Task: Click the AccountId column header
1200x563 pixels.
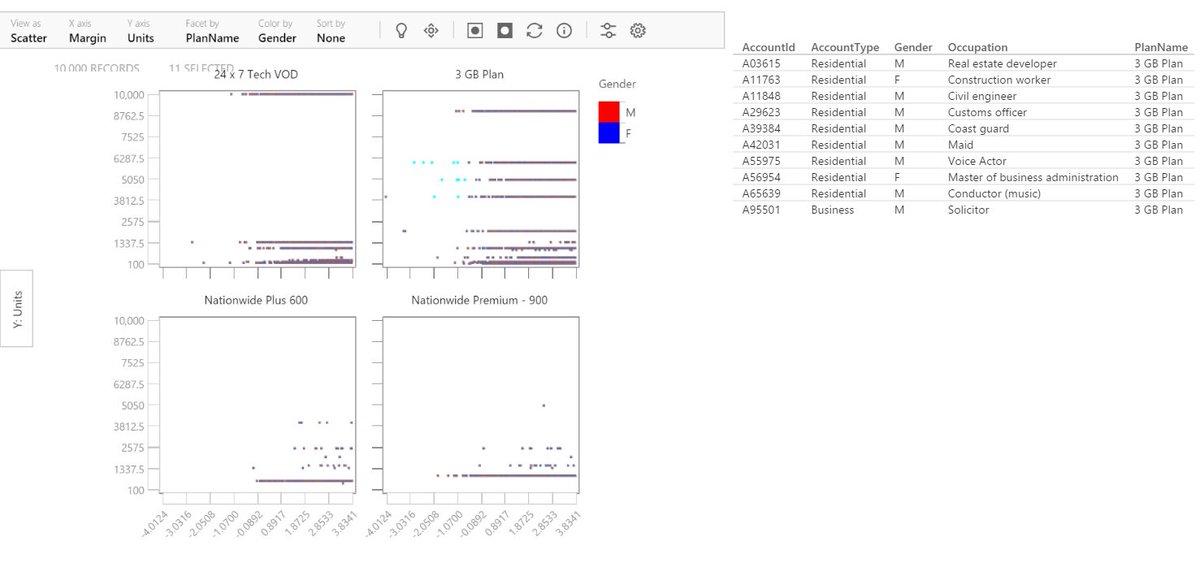Action: [x=768, y=47]
